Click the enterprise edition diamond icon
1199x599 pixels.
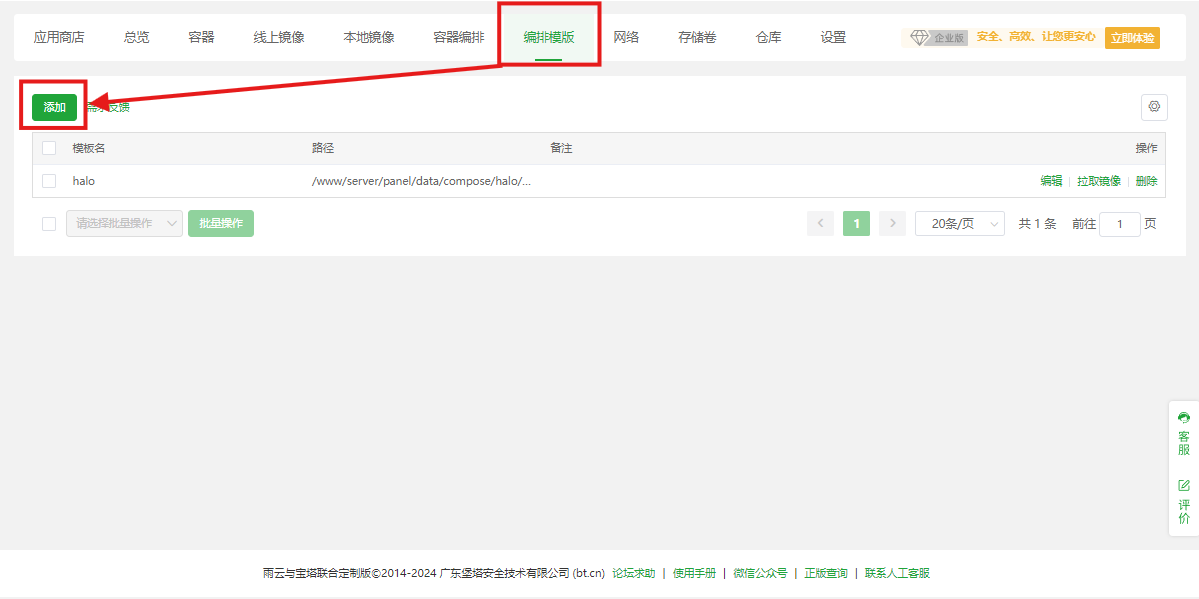(x=919, y=38)
